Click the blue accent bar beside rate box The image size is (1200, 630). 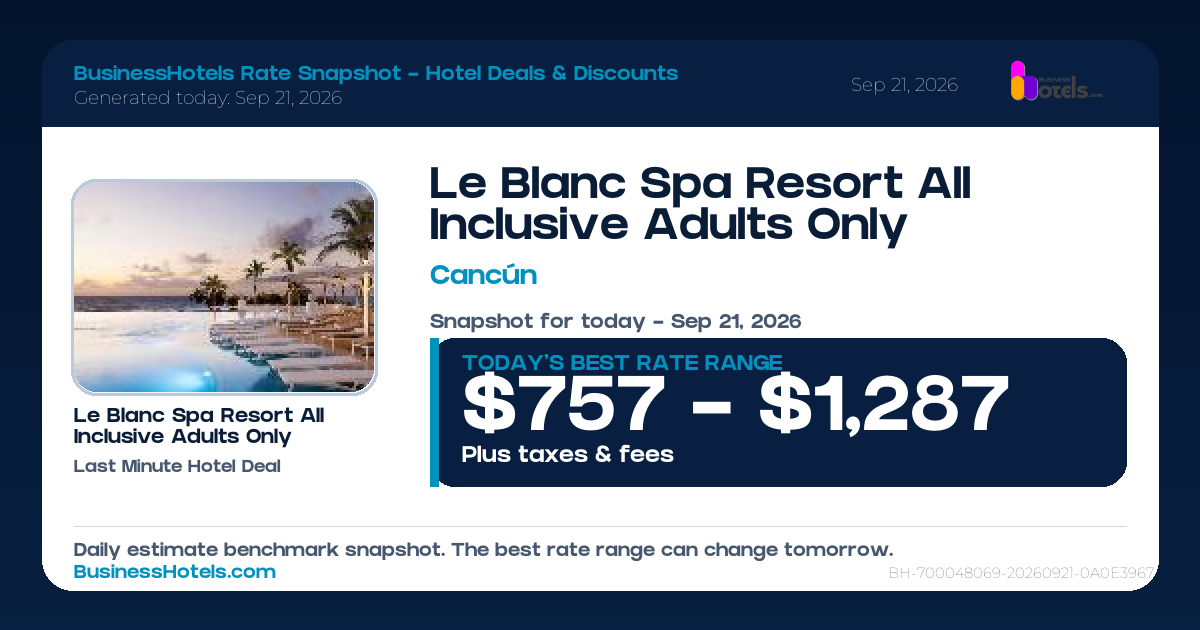tap(434, 412)
